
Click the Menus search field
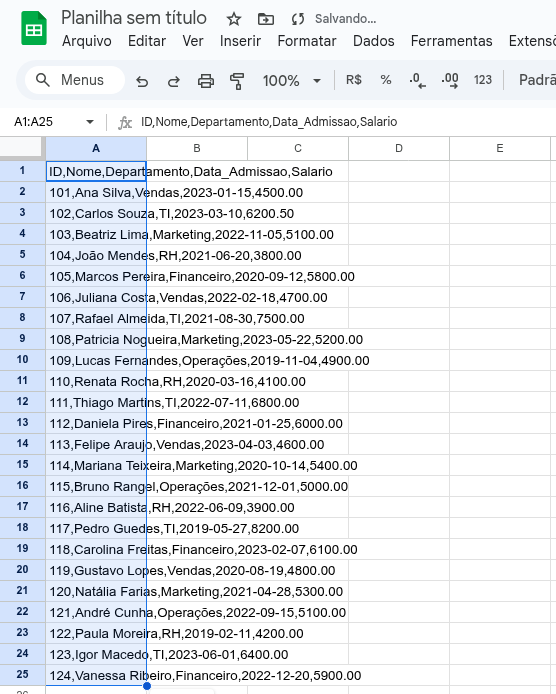coord(75,80)
